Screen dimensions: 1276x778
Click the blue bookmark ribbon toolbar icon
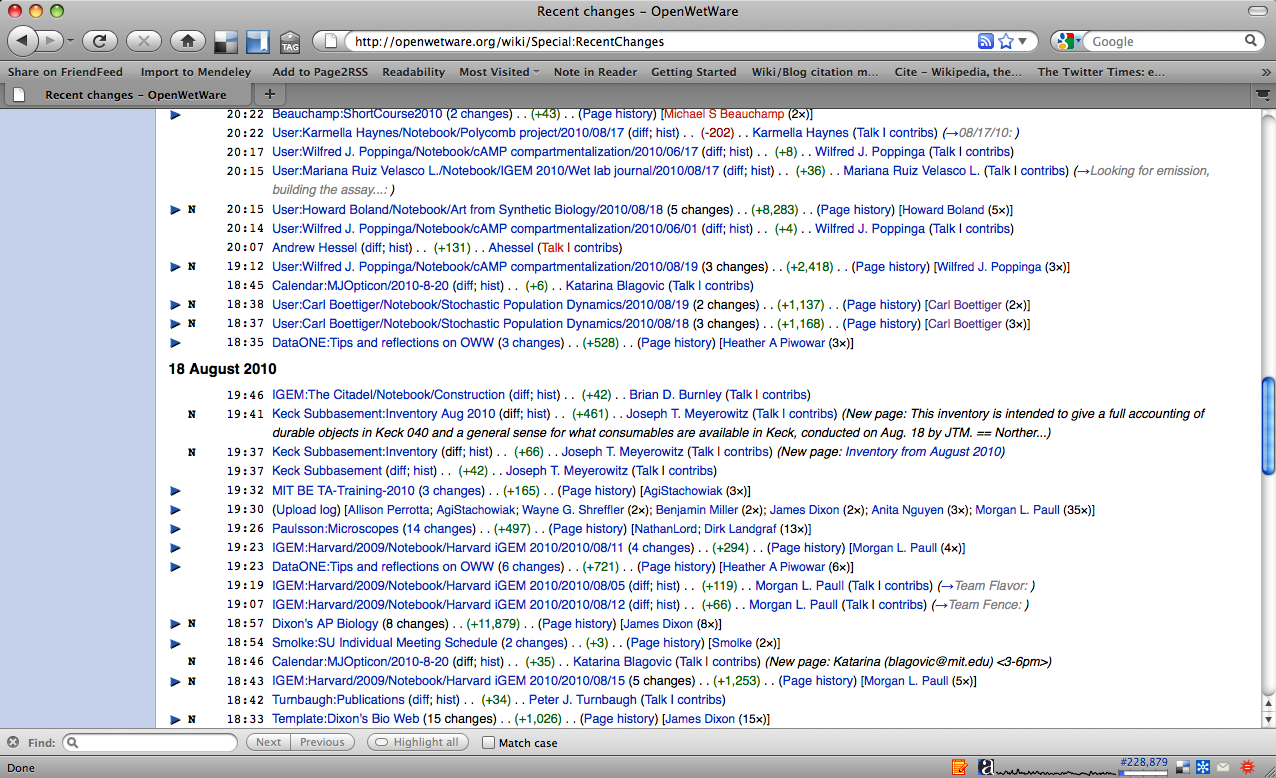258,42
